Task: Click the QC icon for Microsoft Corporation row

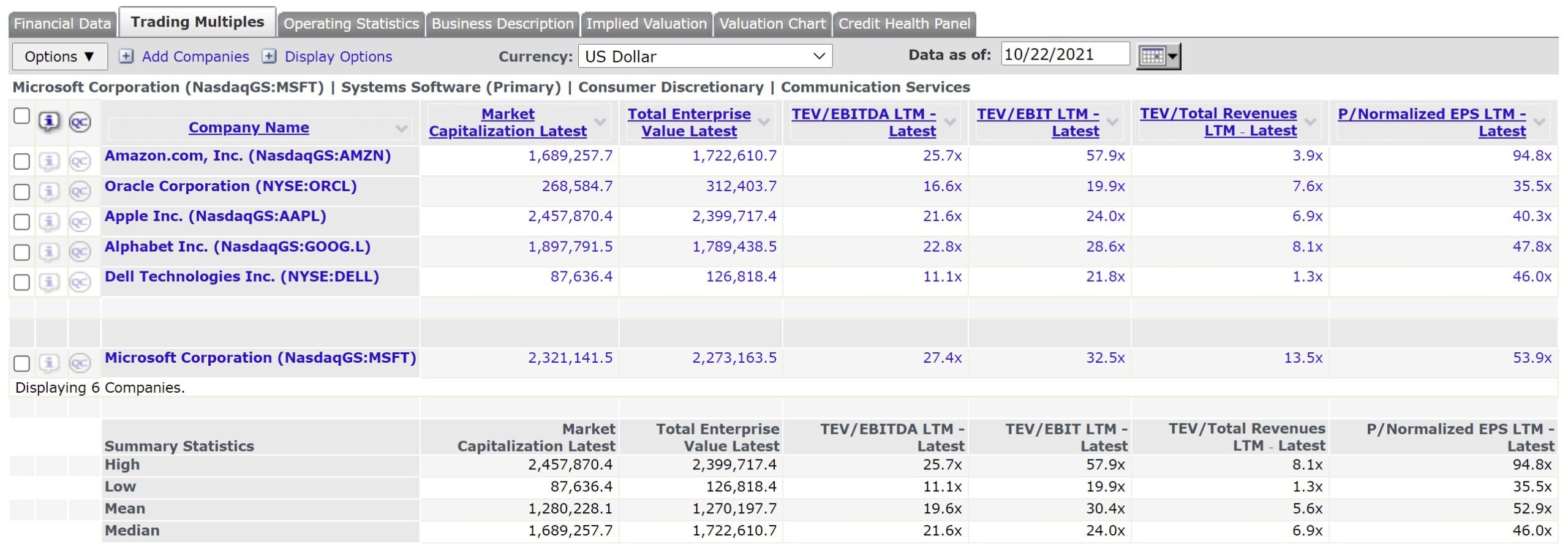Action: coord(80,363)
